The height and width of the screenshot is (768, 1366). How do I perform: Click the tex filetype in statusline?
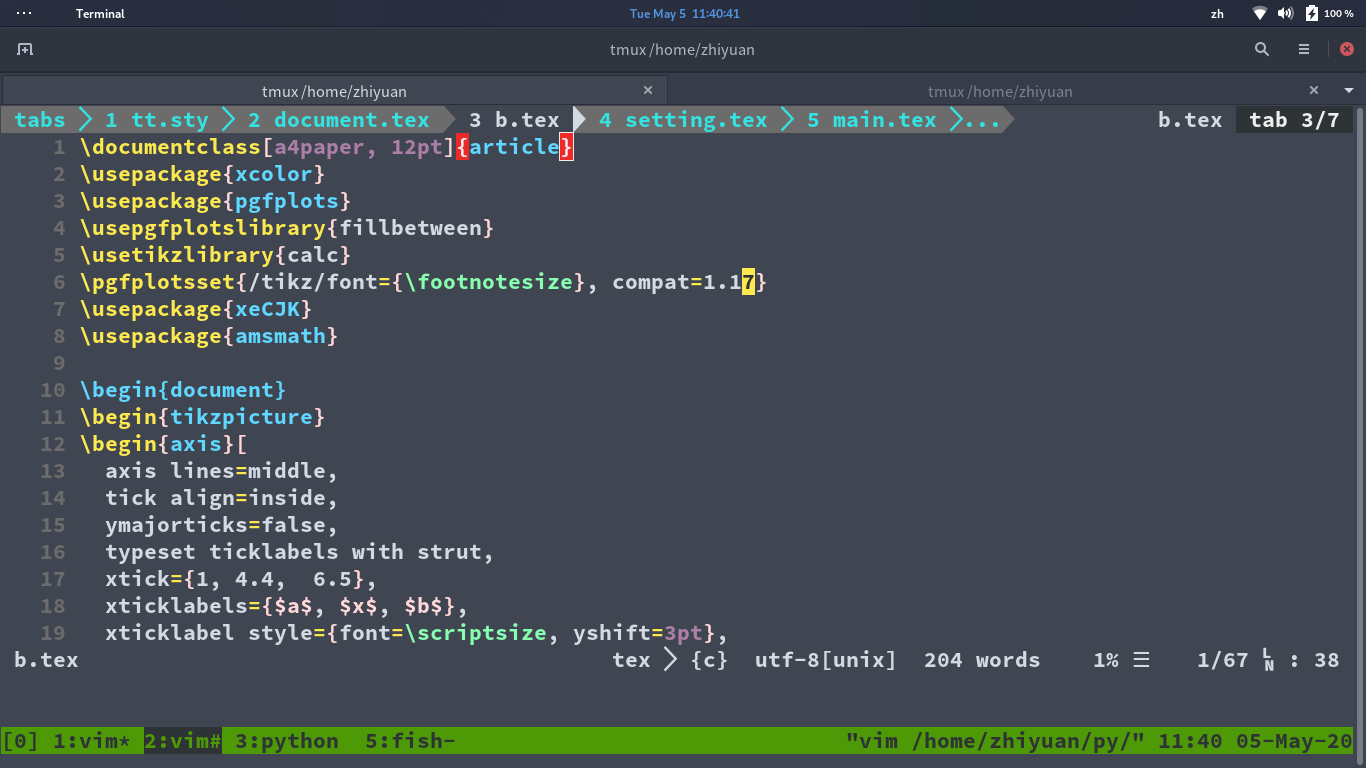pos(632,660)
